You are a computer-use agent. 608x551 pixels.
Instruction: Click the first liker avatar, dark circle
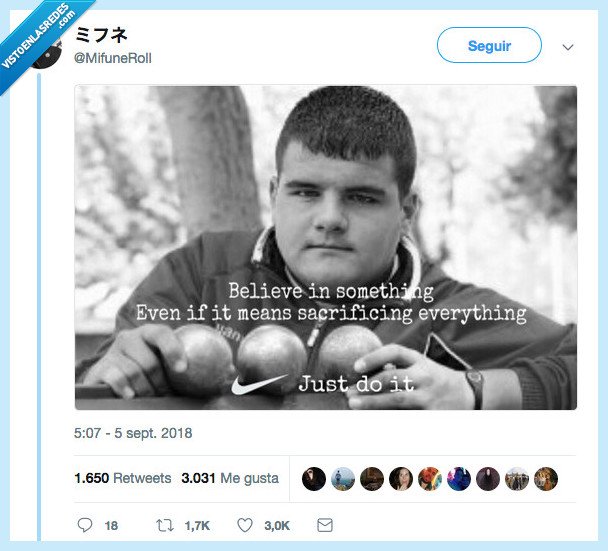(314, 478)
